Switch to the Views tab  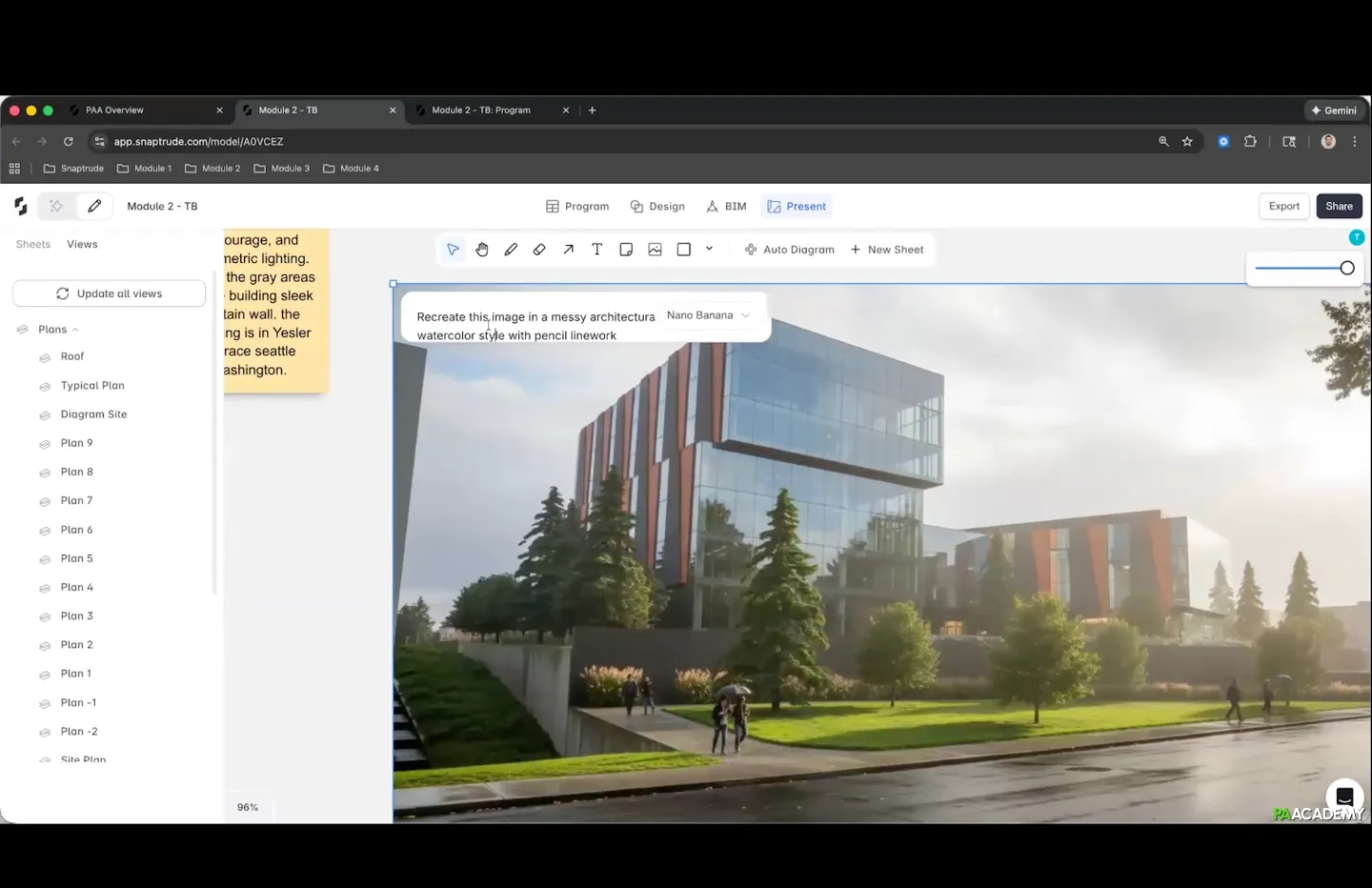82,245
